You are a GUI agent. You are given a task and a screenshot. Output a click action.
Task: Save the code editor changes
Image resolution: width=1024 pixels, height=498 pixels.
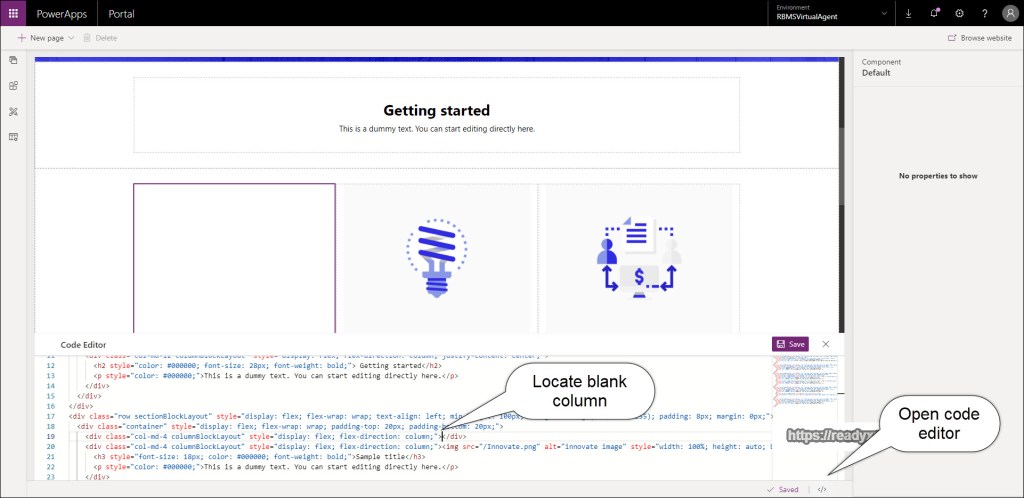click(790, 343)
